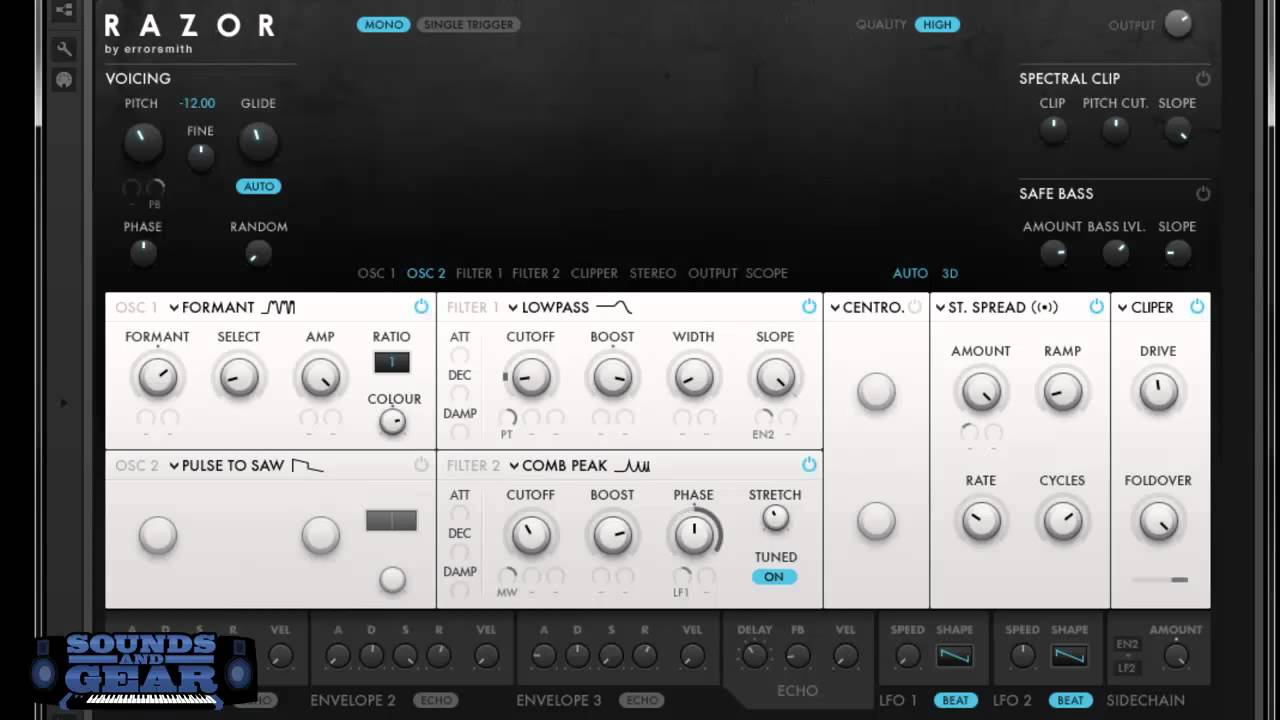Open the Cliper type dropdown

click(1146, 307)
